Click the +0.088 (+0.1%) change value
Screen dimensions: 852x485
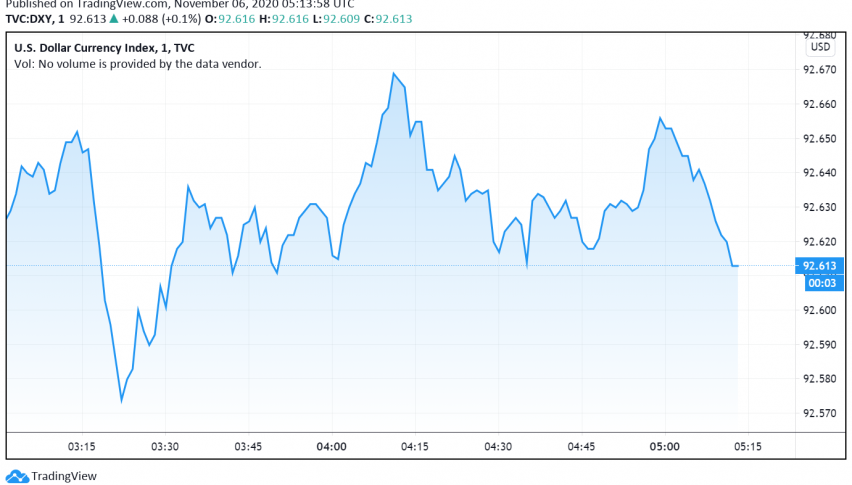pos(161,19)
